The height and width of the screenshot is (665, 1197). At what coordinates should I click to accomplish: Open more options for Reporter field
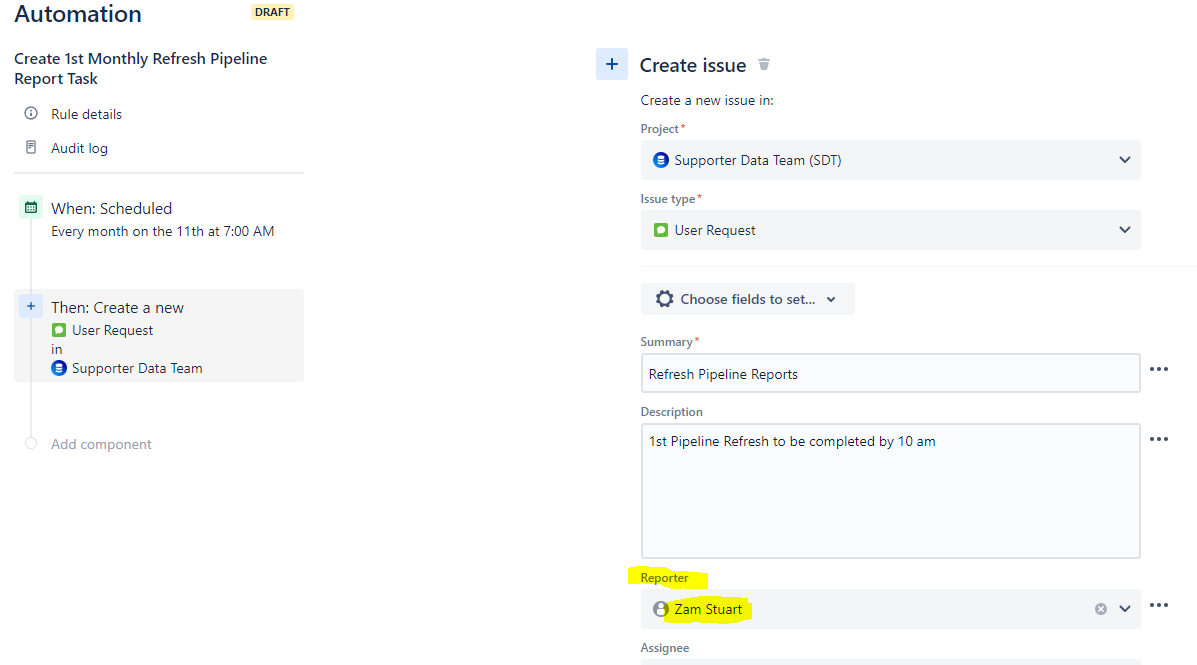tap(1159, 605)
